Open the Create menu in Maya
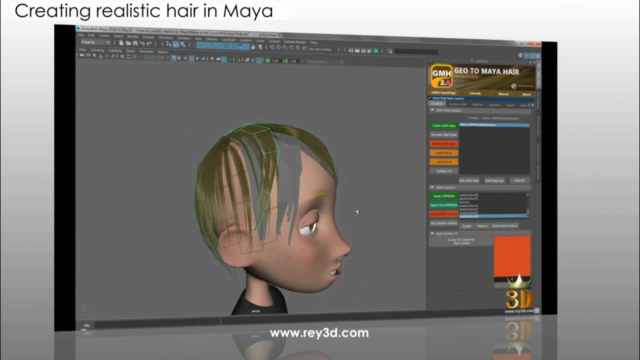This screenshot has width=640, height=360. [x=104, y=36]
